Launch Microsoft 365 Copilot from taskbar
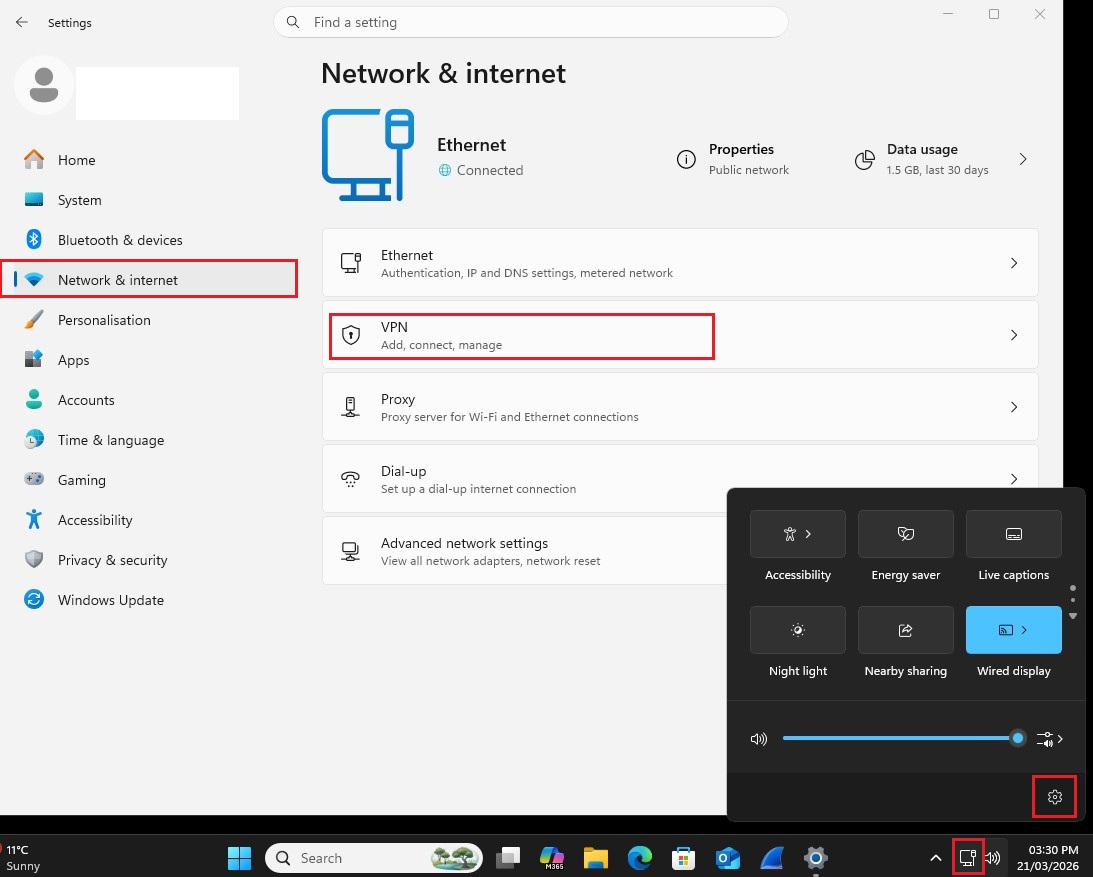The image size is (1093, 877). click(552, 858)
